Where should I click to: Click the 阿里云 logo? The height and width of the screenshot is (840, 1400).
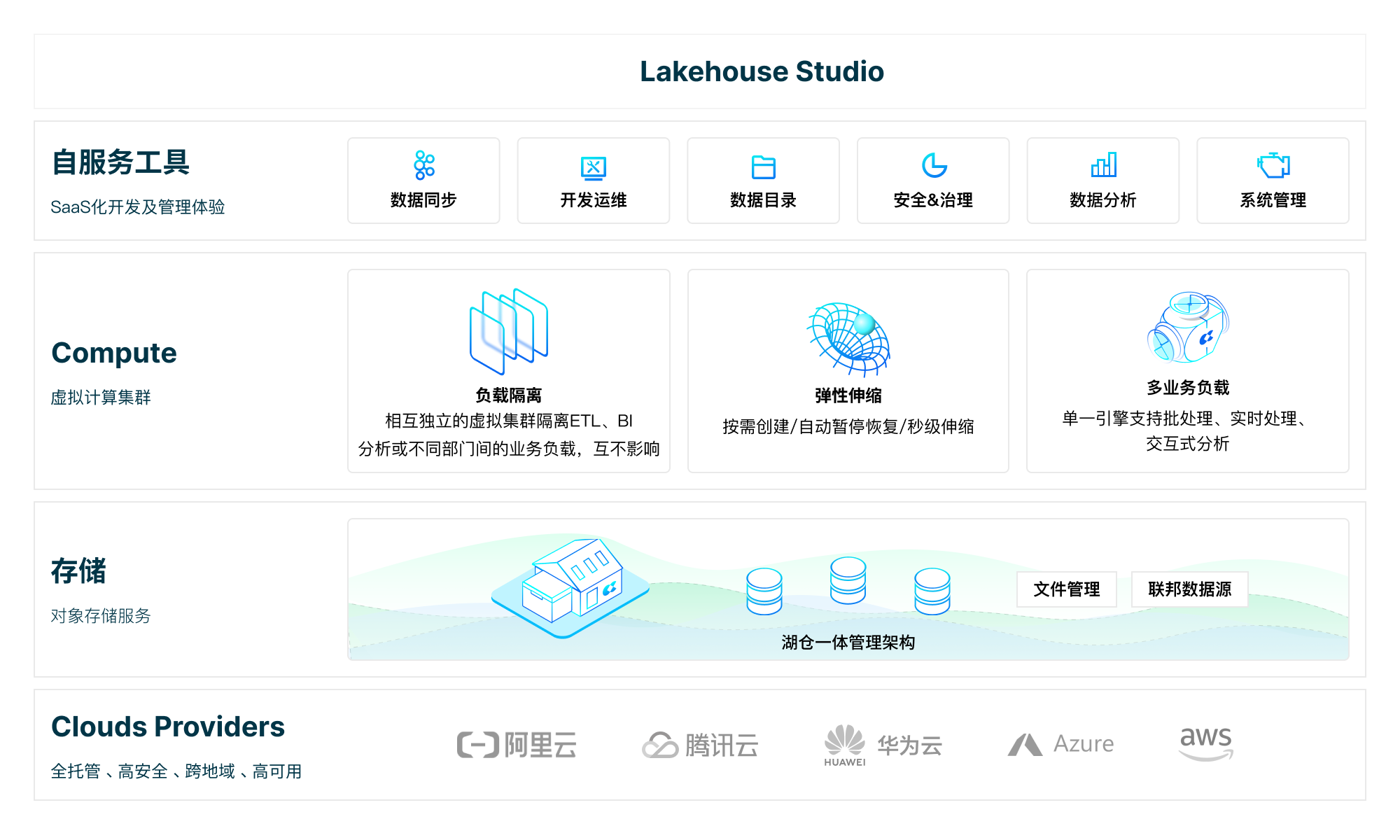(517, 745)
